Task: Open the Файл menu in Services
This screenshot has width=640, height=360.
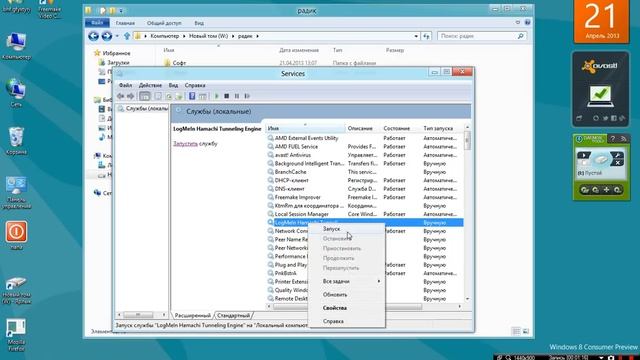Action: [125, 85]
